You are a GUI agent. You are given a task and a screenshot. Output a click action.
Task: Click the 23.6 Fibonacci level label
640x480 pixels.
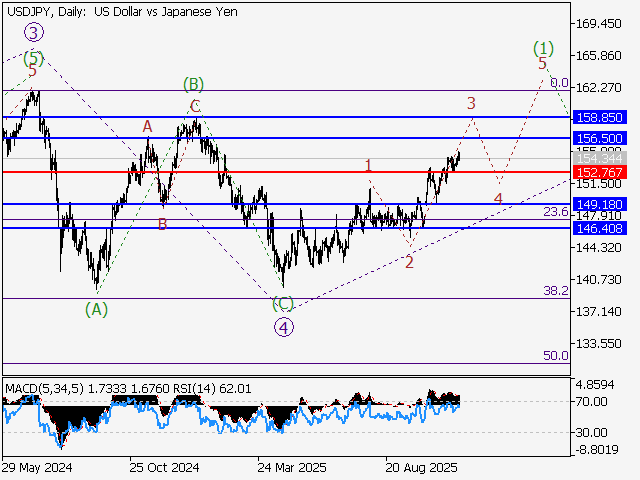tap(555, 212)
